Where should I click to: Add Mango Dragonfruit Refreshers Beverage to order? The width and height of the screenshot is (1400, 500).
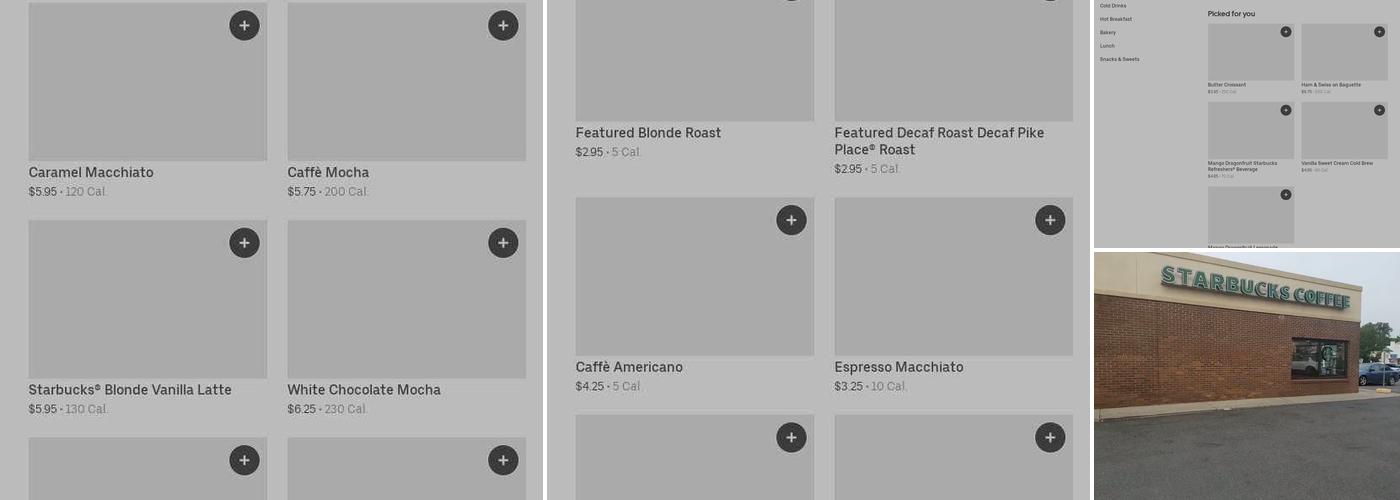pyautogui.click(x=1286, y=110)
